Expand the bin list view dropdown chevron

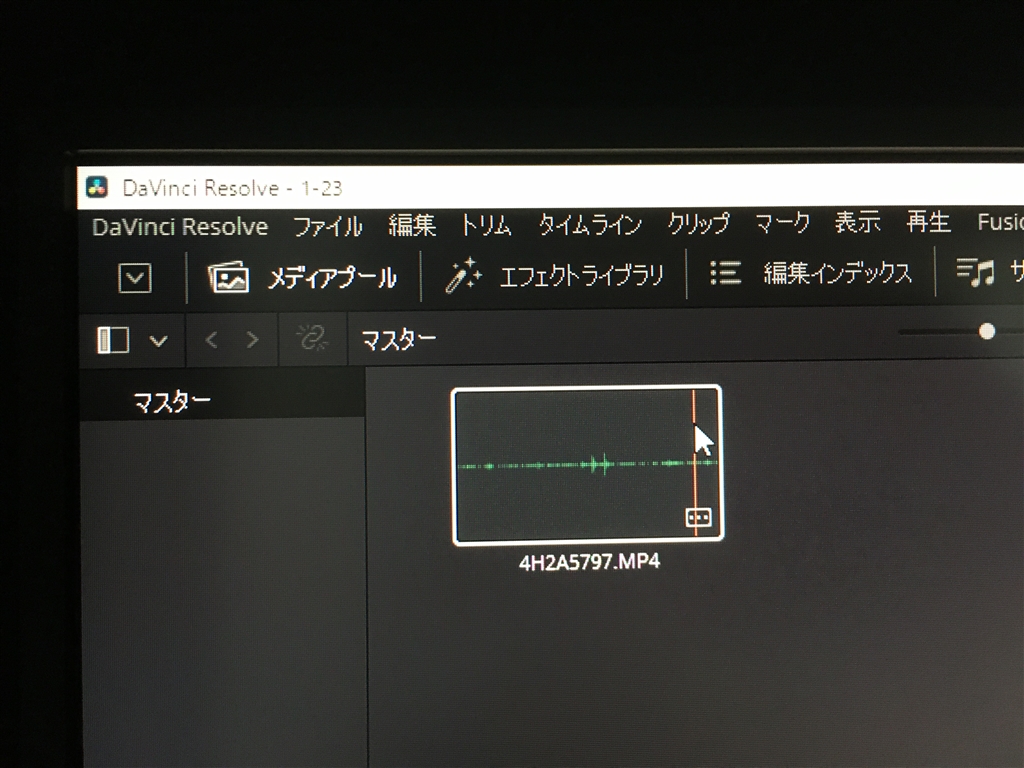pyautogui.click(x=159, y=341)
